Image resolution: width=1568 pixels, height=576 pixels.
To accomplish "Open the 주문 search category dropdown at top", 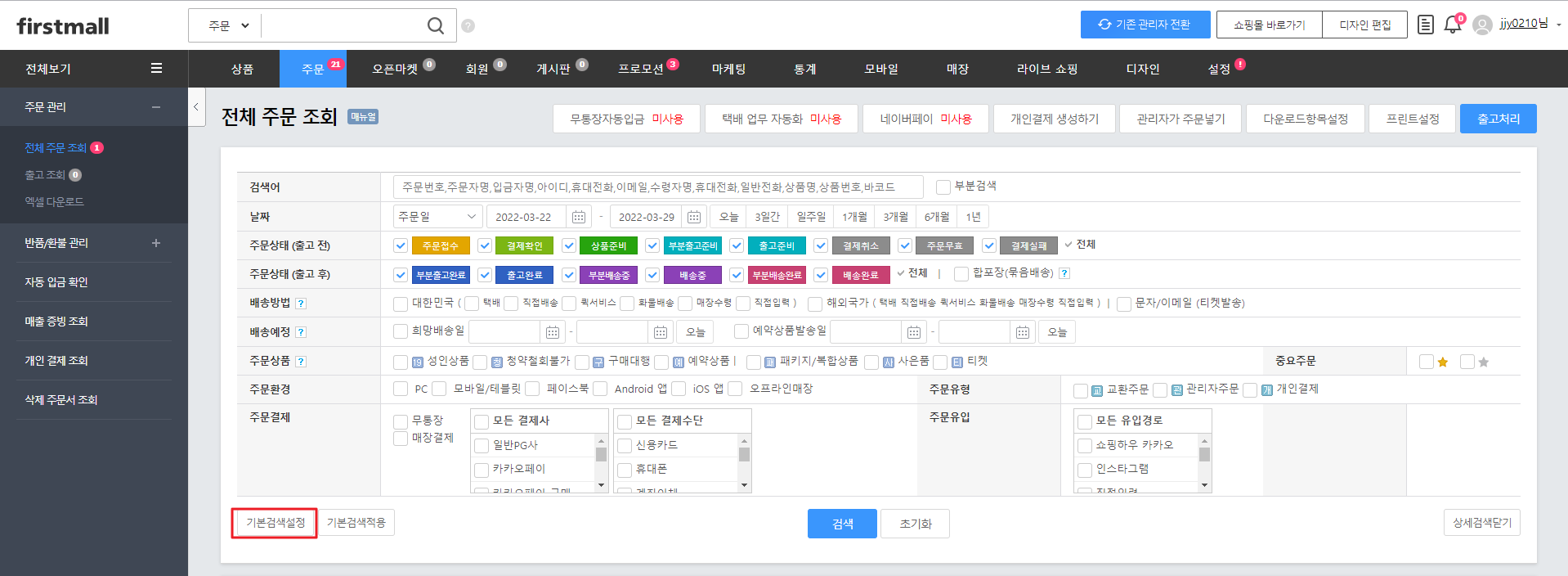I will pyautogui.click(x=228, y=26).
